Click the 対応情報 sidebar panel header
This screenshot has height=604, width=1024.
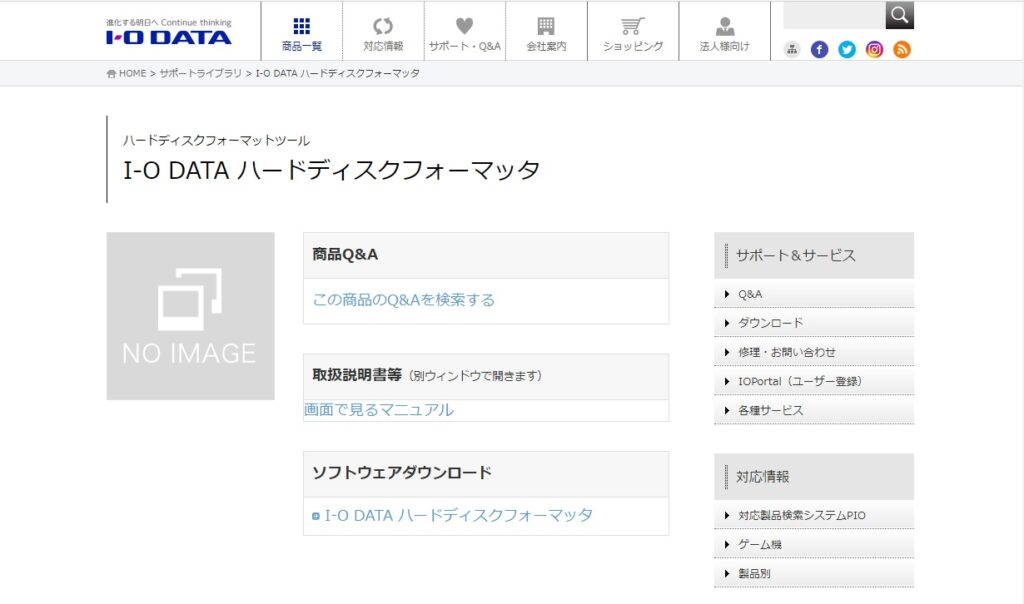coord(814,477)
